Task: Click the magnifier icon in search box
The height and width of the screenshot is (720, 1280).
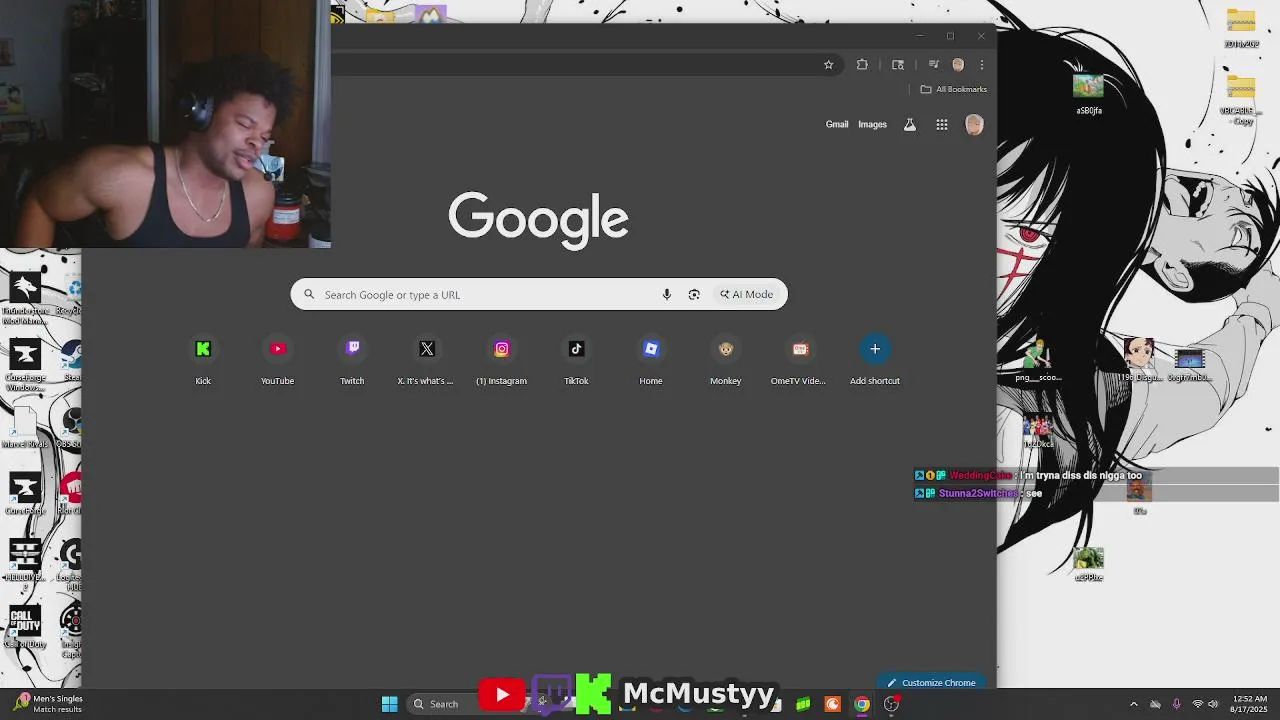Action: pos(309,294)
